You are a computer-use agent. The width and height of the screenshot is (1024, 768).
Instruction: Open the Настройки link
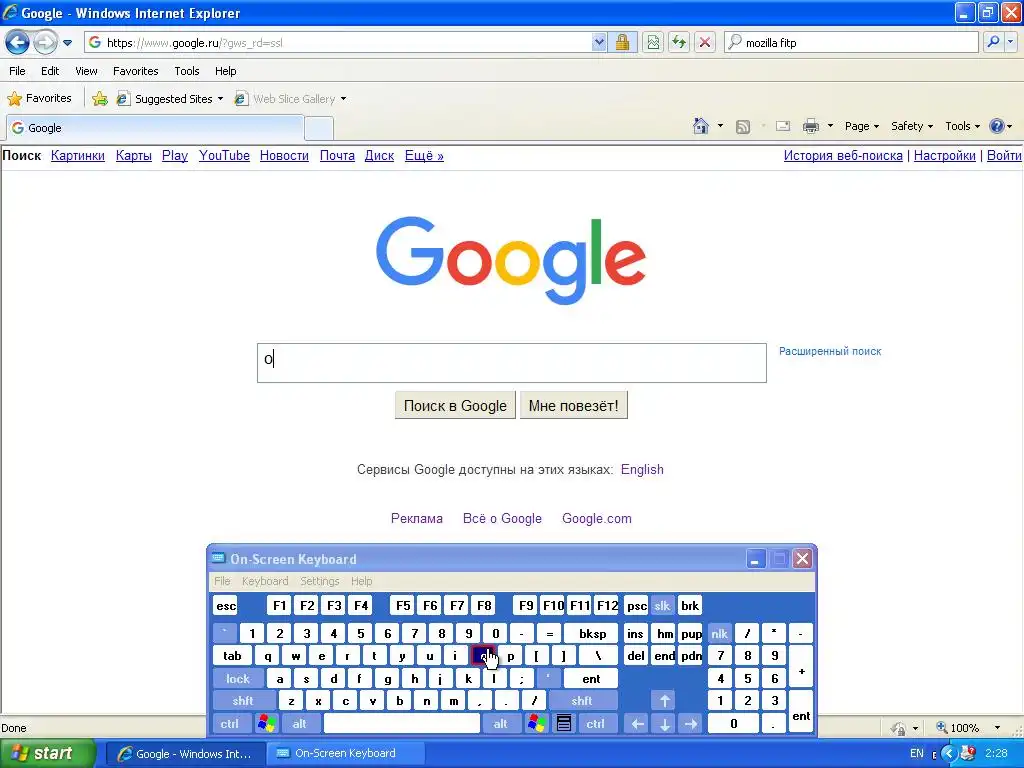click(944, 155)
